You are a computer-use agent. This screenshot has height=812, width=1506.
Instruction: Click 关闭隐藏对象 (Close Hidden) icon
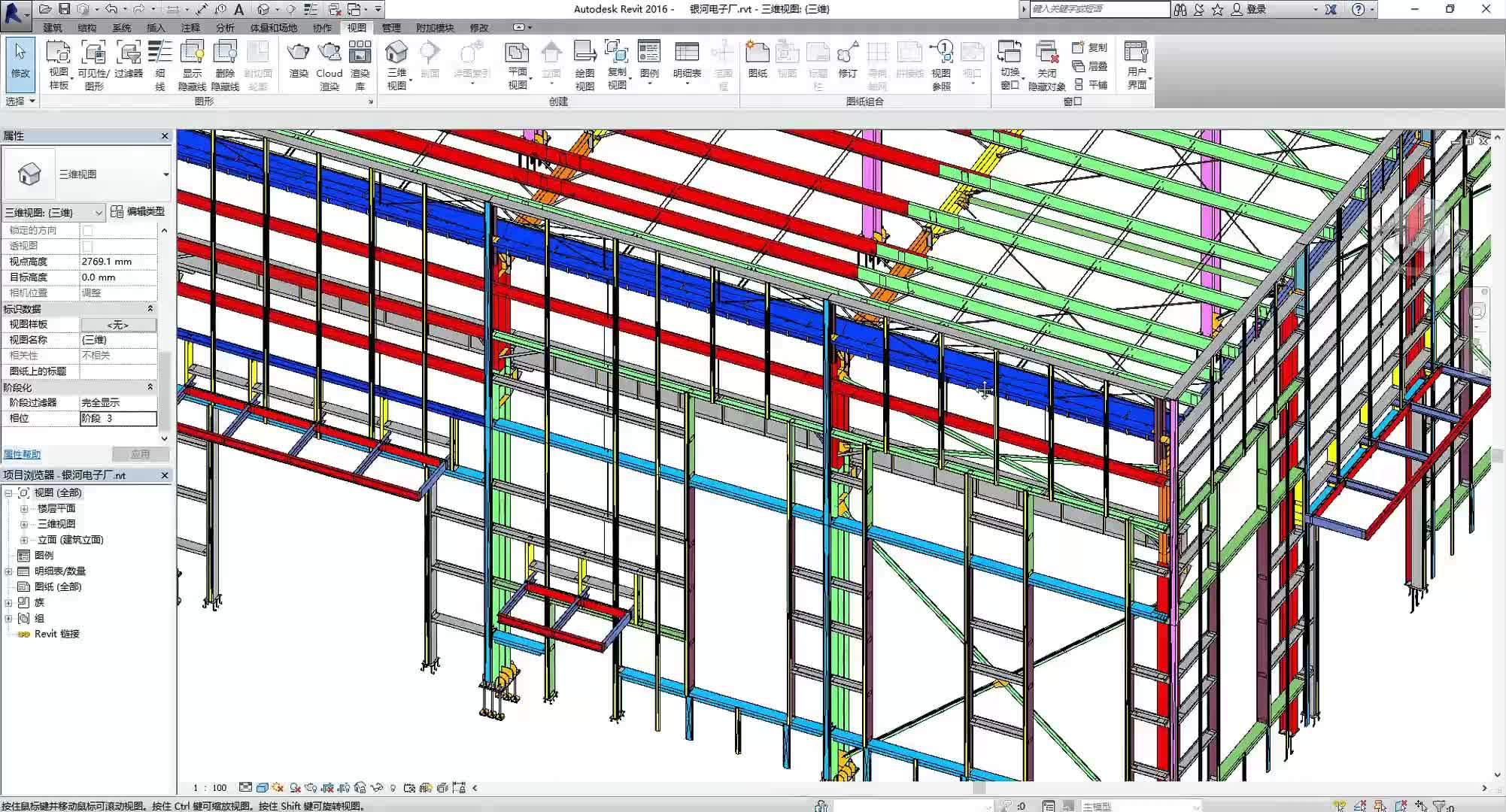pyautogui.click(x=1046, y=53)
